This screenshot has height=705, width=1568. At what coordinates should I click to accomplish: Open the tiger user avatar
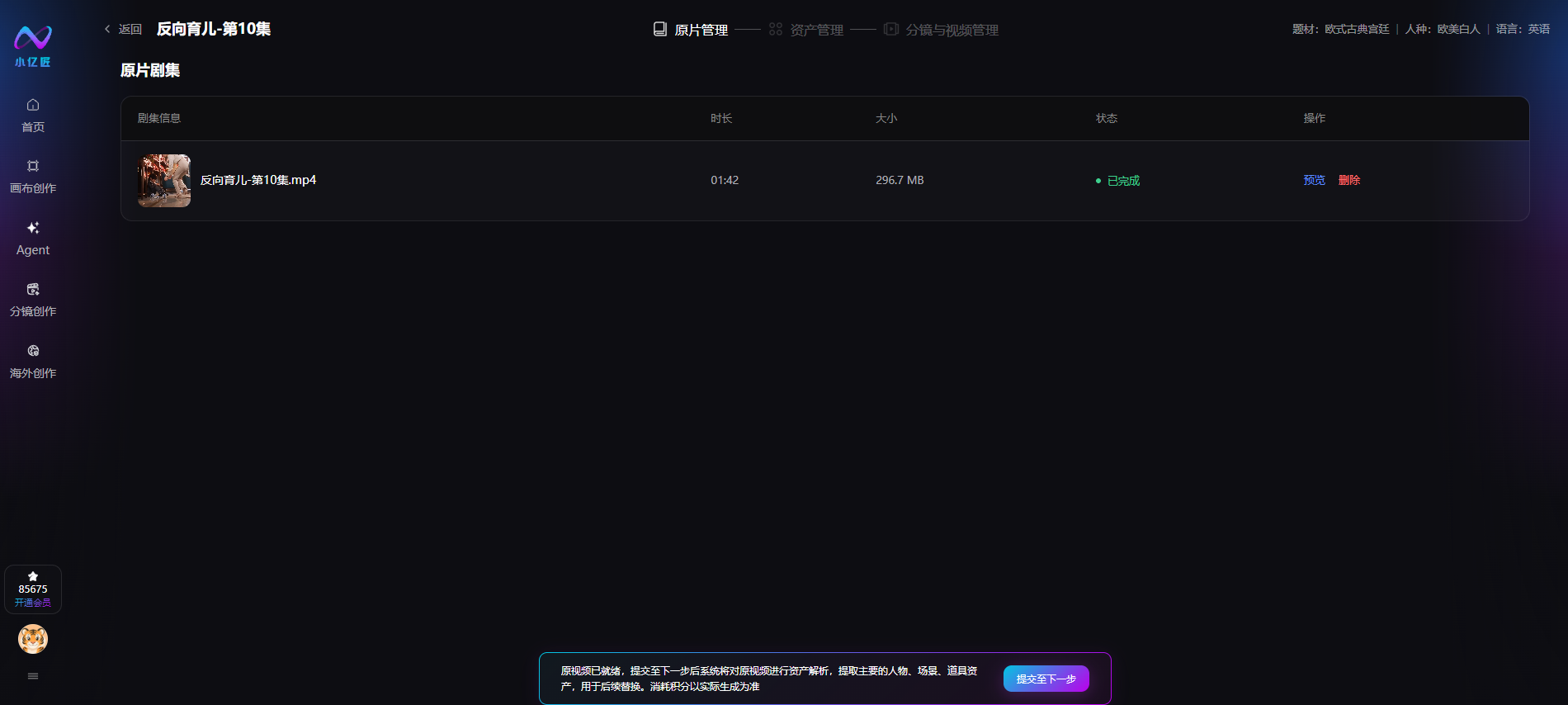pos(33,639)
